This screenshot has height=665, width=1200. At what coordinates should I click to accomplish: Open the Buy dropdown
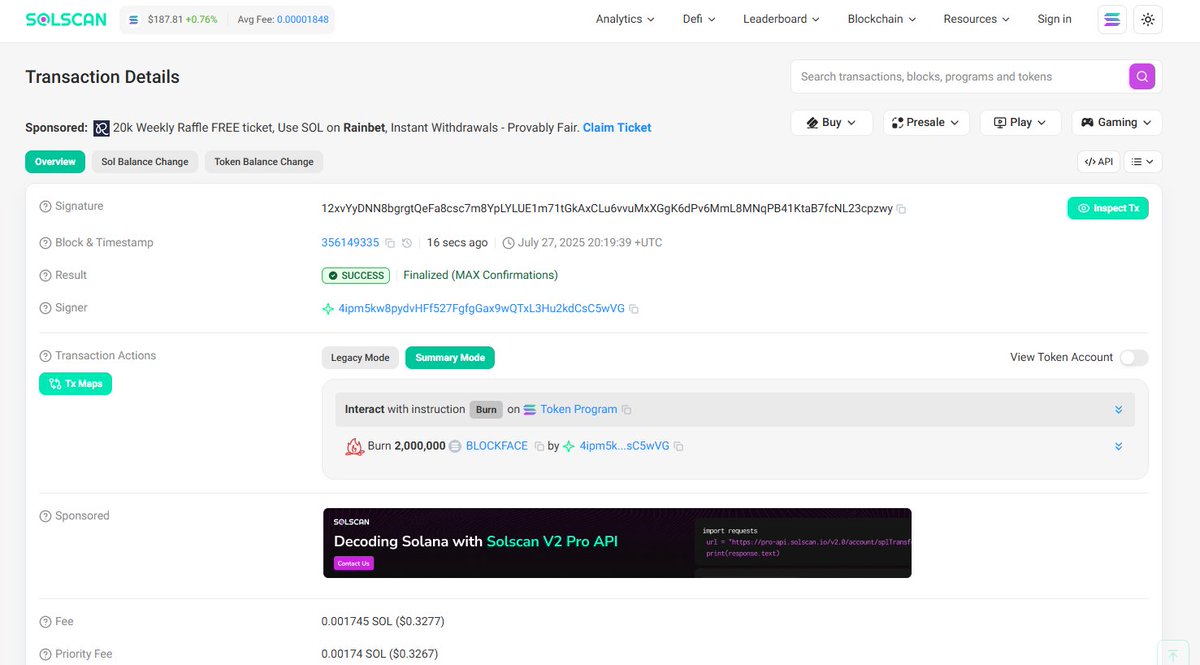point(832,122)
